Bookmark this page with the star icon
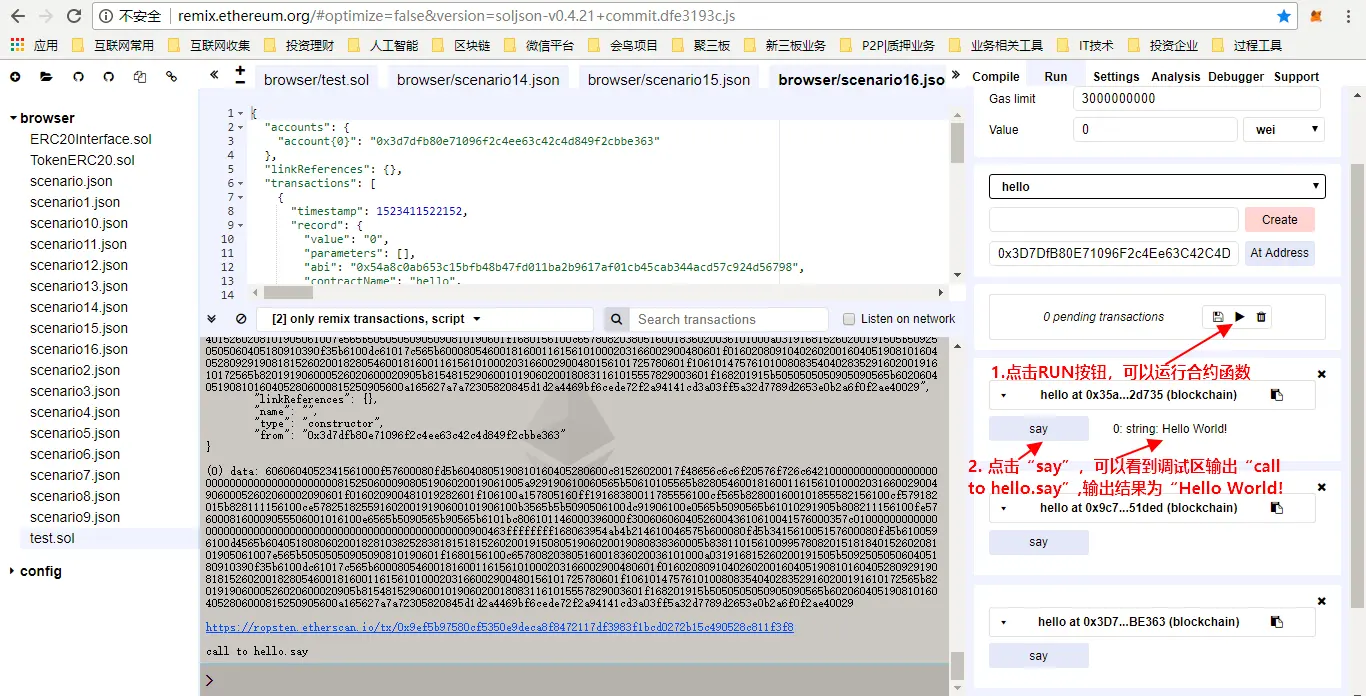The width and height of the screenshot is (1366, 696). (1284, 16)
